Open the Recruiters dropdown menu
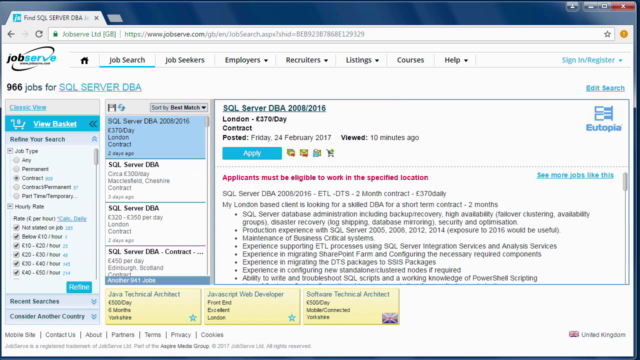The image size is (640, 360). click(307, 60)
